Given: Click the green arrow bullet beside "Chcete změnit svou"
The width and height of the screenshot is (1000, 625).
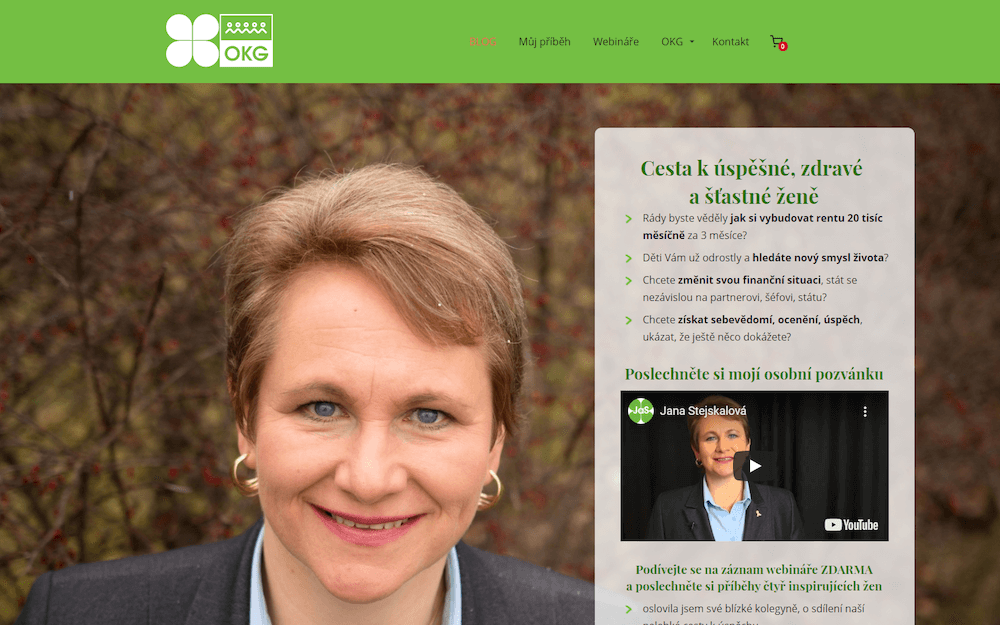Looking at the screenshot, I should click(628, 281).
